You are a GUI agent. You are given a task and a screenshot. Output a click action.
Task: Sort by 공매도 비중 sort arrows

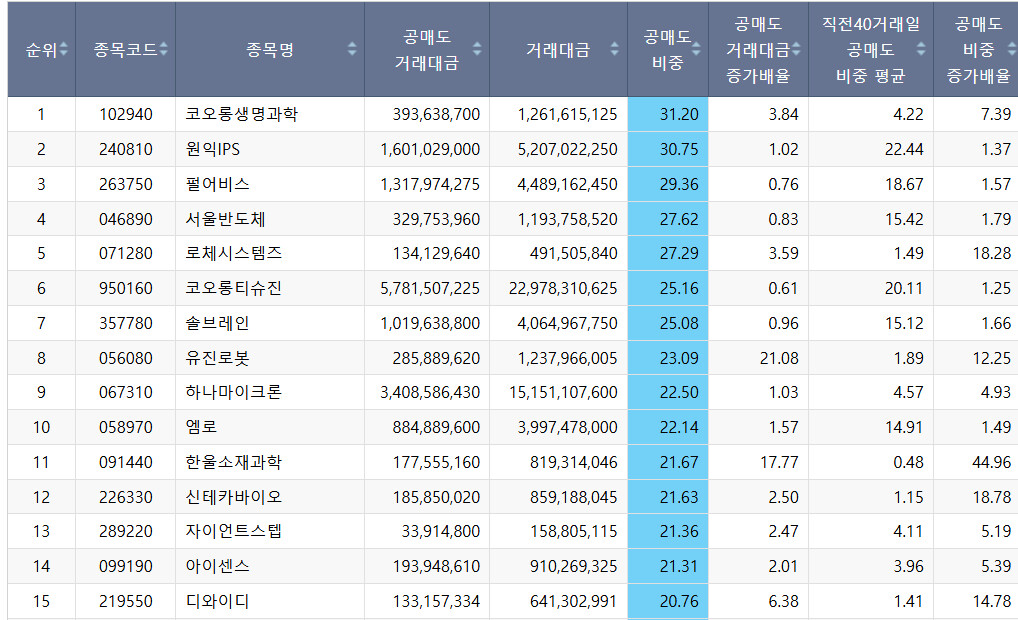click(x=696, y=49)
